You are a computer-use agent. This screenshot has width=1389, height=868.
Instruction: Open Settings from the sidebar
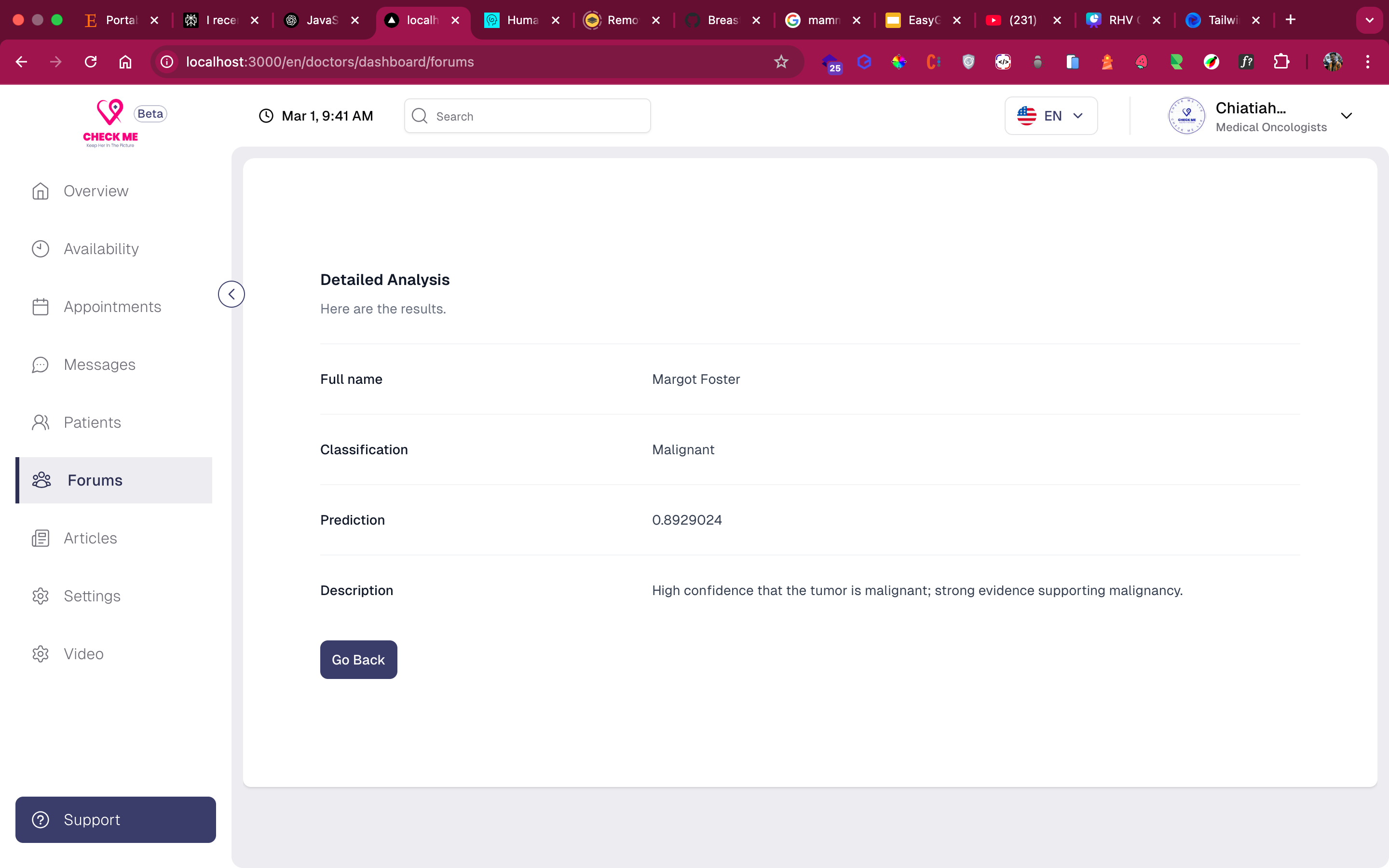coord(92,596)
